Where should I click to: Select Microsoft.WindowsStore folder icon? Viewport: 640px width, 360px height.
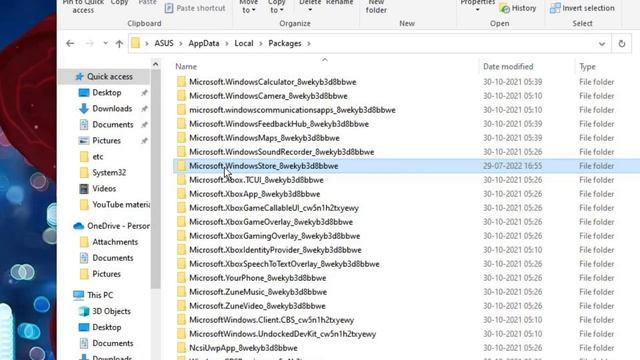point(181,166)
